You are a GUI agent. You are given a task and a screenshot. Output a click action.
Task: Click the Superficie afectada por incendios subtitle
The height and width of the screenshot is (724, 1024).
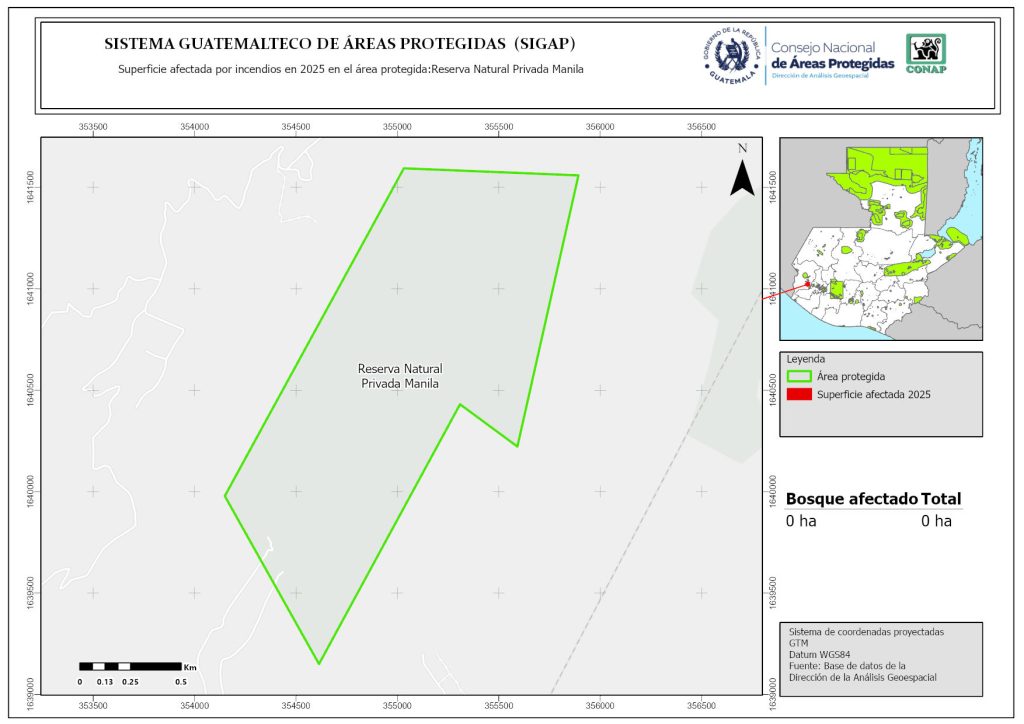(x=350, y=70)
